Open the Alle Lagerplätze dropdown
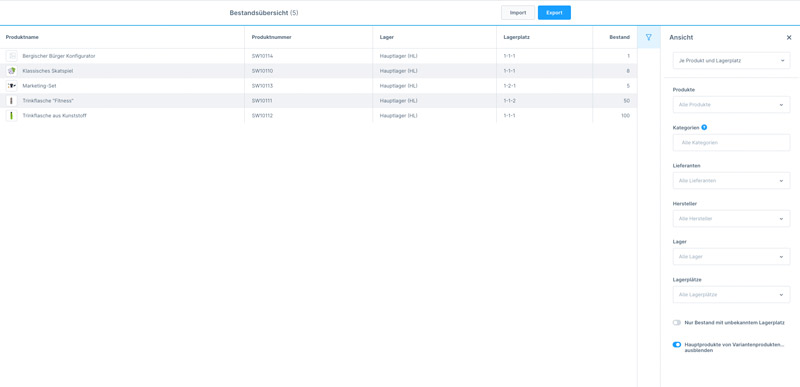Image resolution: width=800 pixels, height=387 pixels. click(731, 295)
